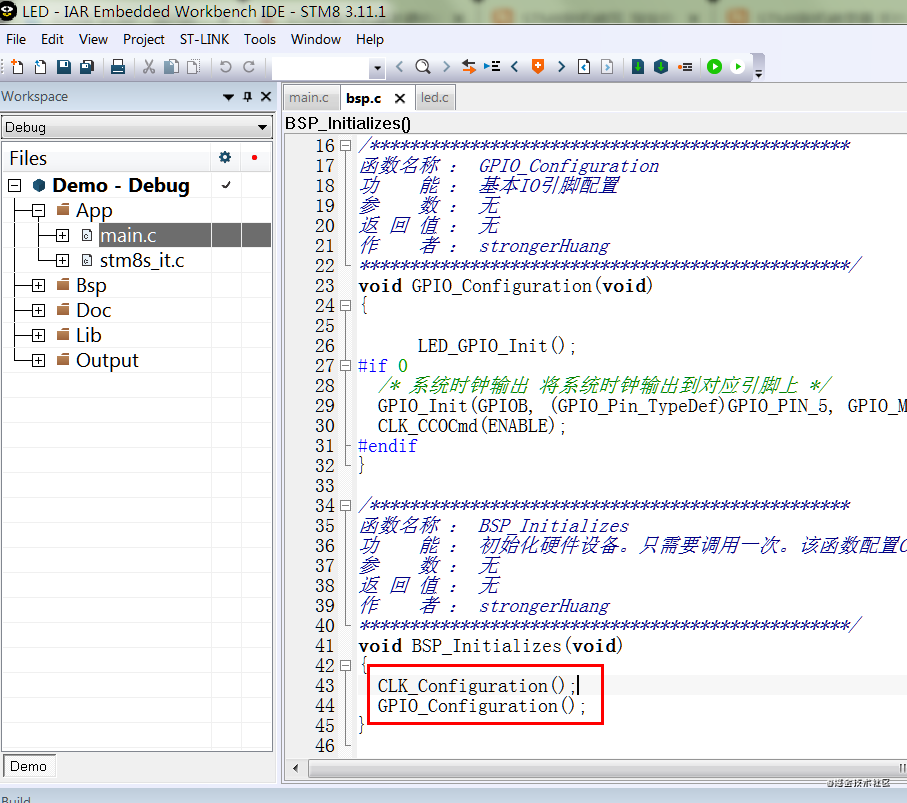Viewport: 907px width, 803px height.
Task: Open workspace files settings gear
Action: coord(225,157)
